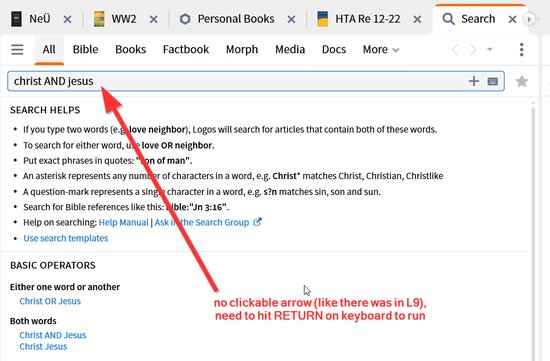550x361 pixels.
Task: Close the Personal Books tab
Action: click(291, 19)
